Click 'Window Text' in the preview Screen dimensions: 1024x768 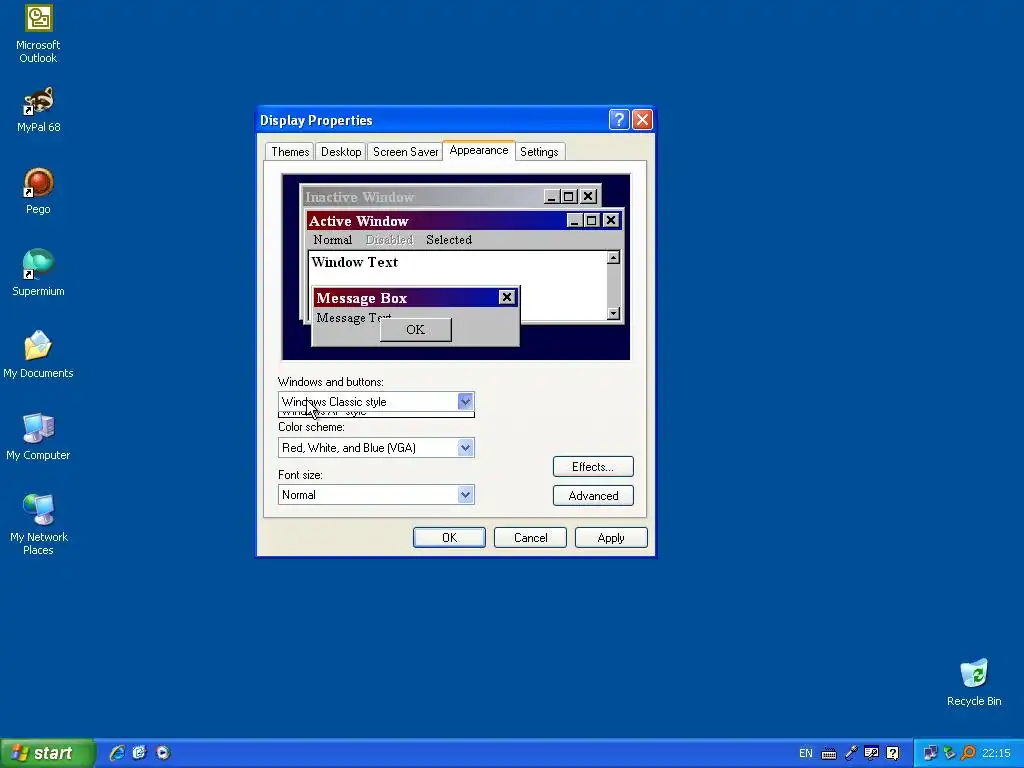click(355, 262)
